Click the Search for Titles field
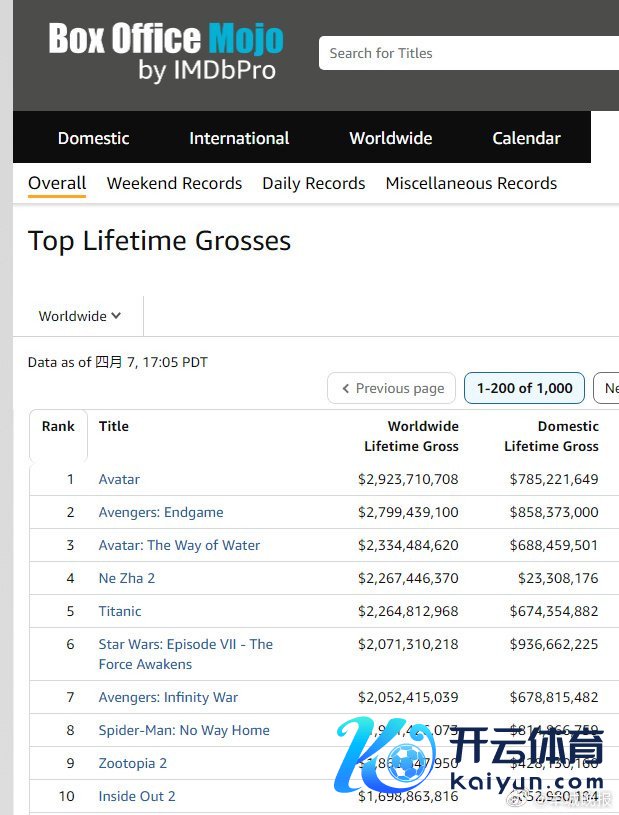Image resolution: width=619 pixels, height=815 pixels. (x=469, y=53)
